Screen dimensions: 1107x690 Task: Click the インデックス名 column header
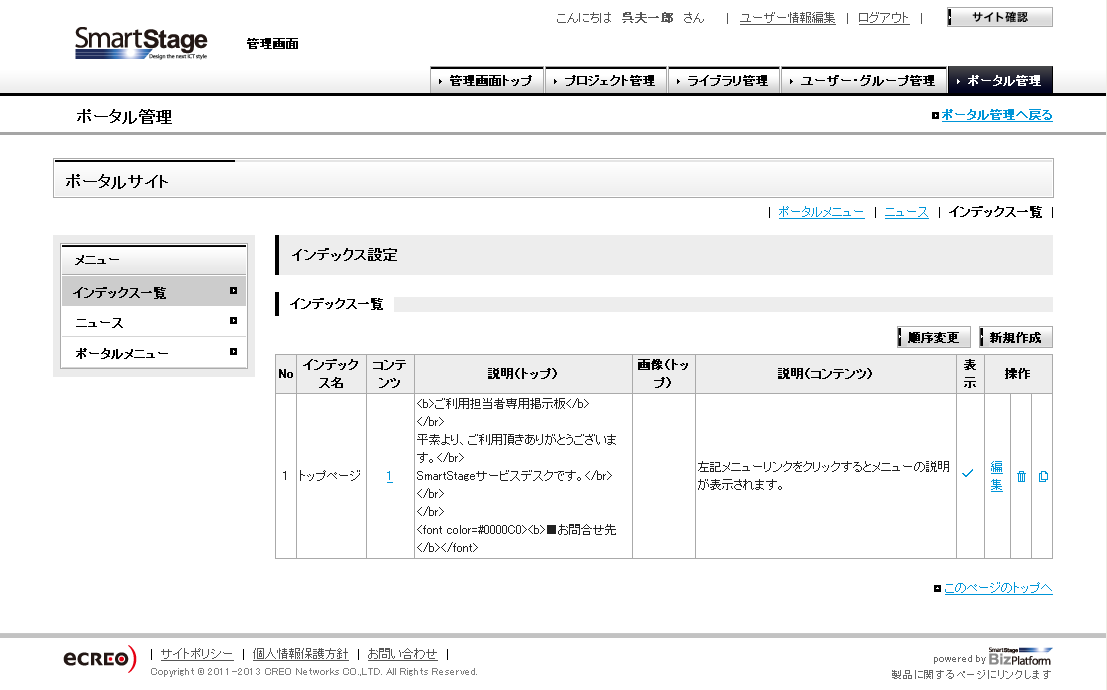(x=331, y=374)
